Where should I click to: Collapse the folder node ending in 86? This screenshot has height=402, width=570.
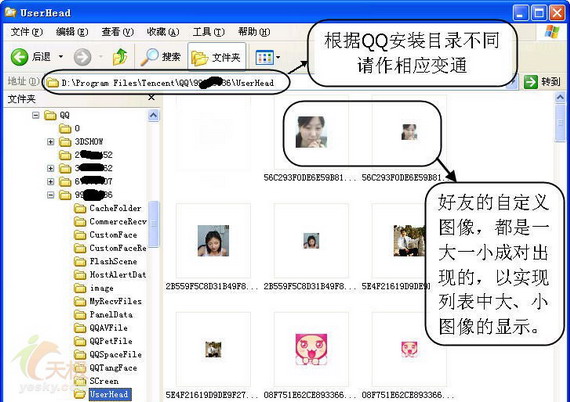pos(51,195)
